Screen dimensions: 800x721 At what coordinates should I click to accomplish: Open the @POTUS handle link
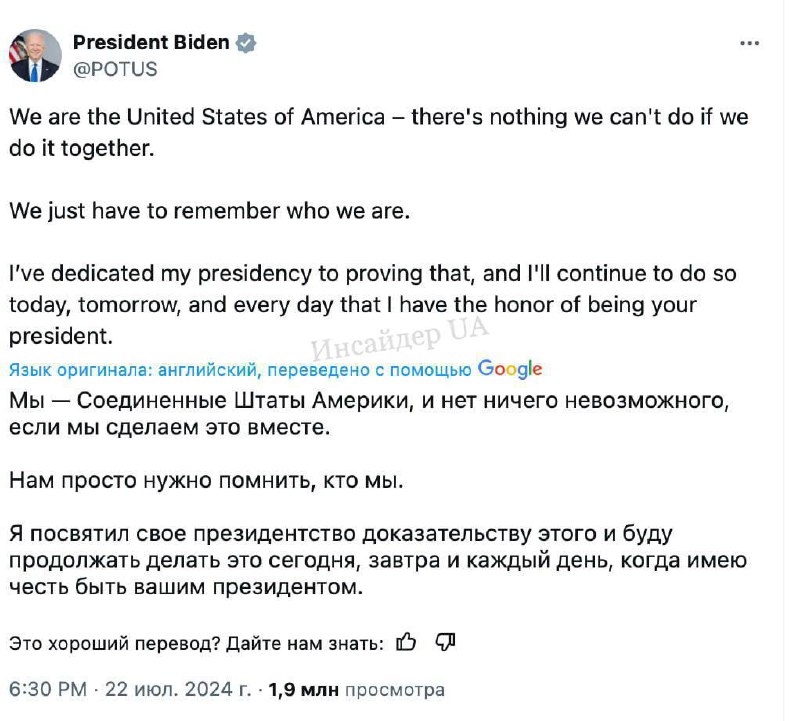(x=115, y=69)
